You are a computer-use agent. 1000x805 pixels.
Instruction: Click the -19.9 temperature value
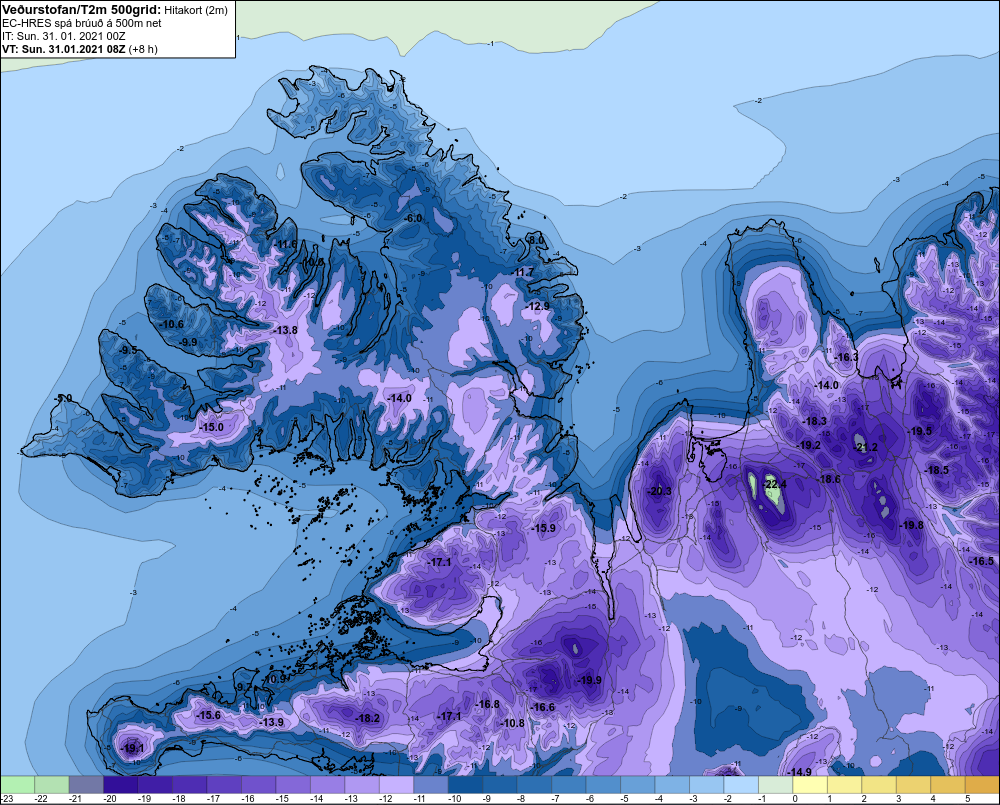click(589, 680)
